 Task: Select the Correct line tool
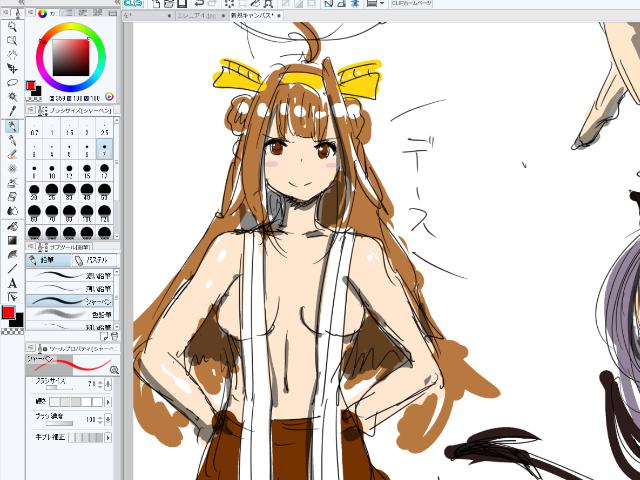[12, 296]
